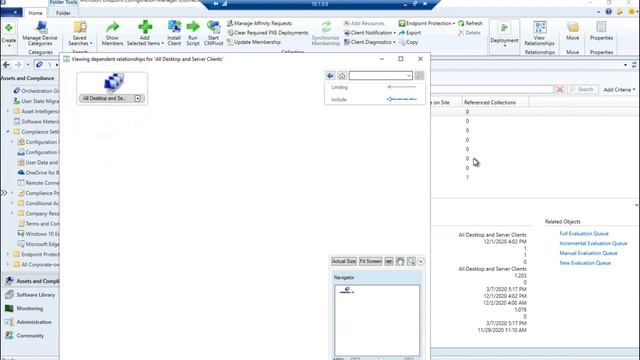Adjust the Include slider
640x360 pixels.
402,99
